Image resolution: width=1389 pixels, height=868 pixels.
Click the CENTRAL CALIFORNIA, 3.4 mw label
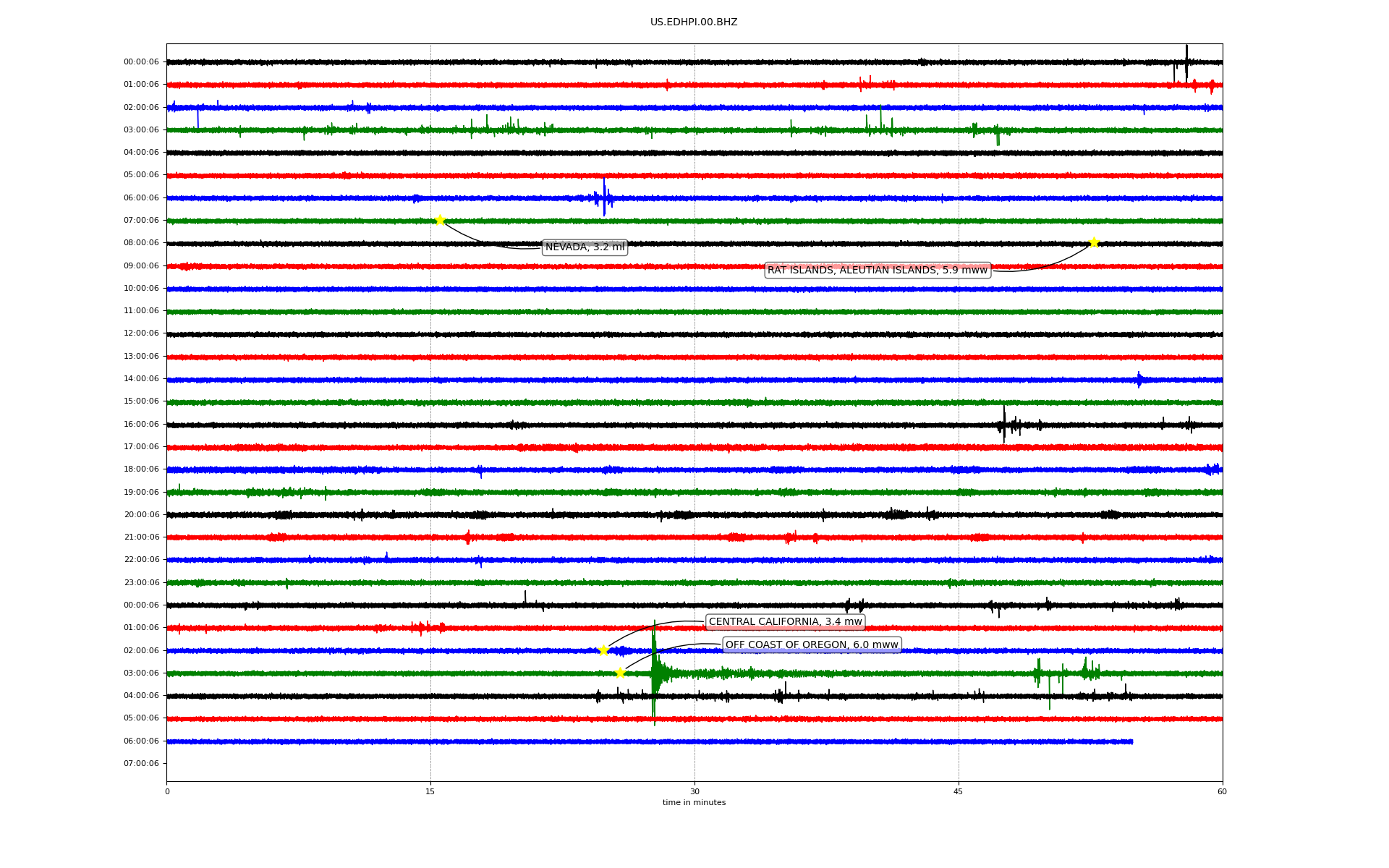pos(785,622)
